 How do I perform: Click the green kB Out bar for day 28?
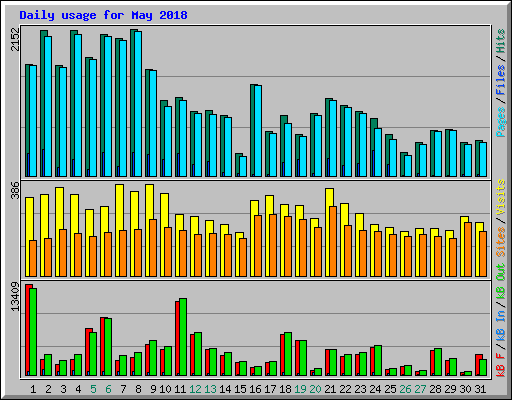point(438,362)
